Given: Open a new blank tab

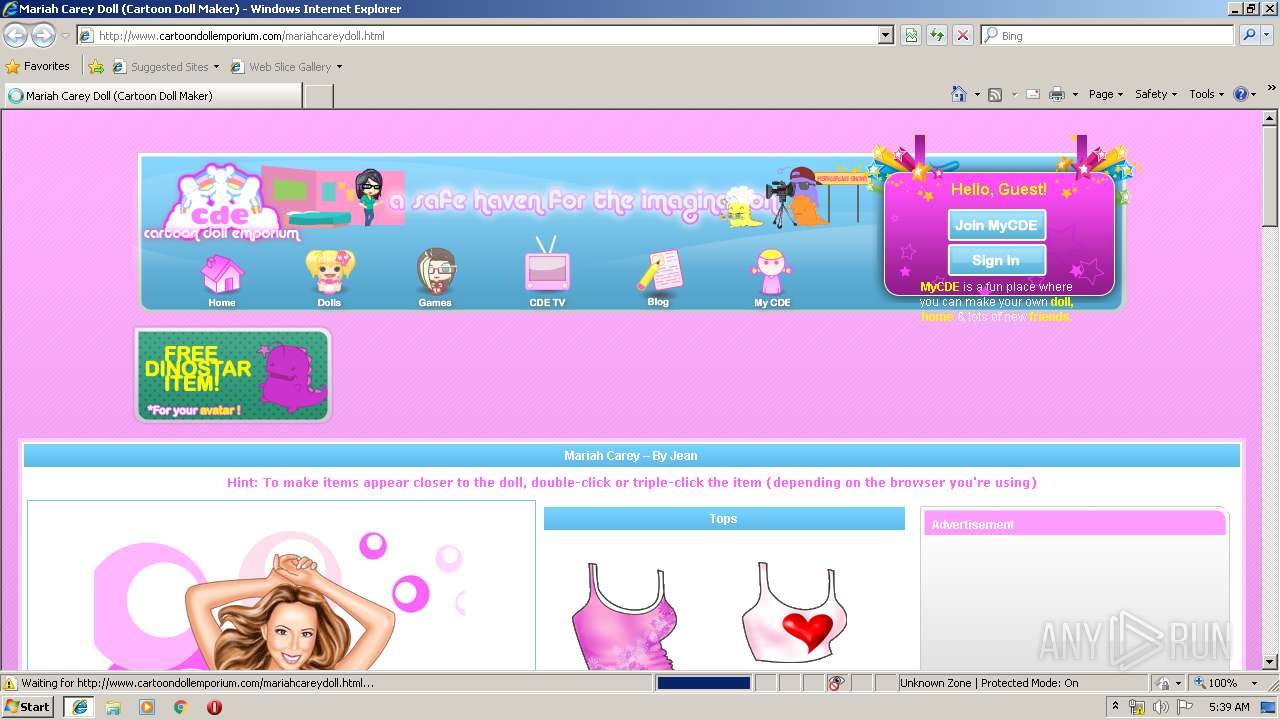Looking at the screenshot, I should point(318,96).
